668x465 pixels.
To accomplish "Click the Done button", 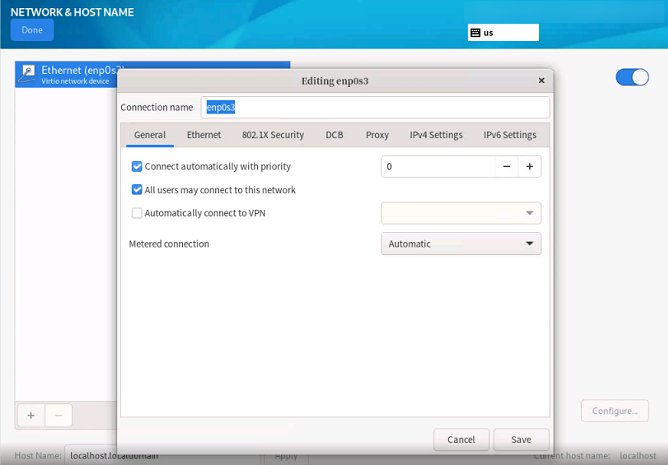I will [32, 30].
